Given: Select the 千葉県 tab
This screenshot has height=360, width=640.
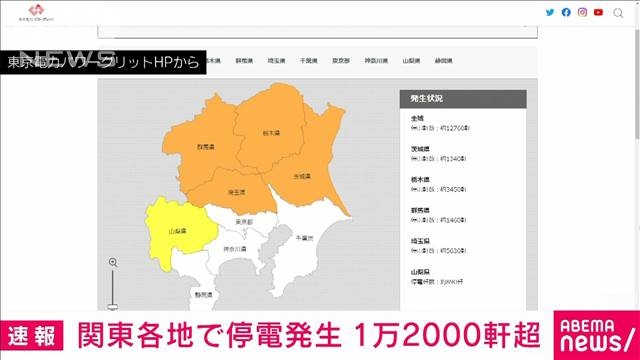Looking at the screenshot, I should (x=309, y=61).
